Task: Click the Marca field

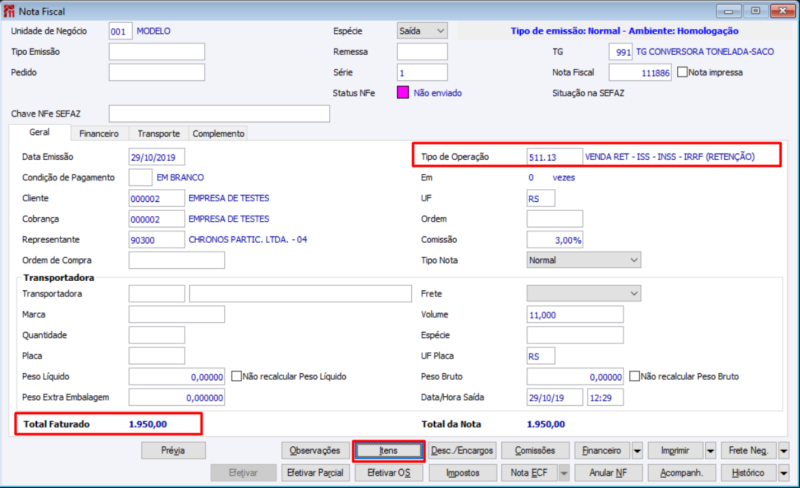Action: tap(177, 314)
